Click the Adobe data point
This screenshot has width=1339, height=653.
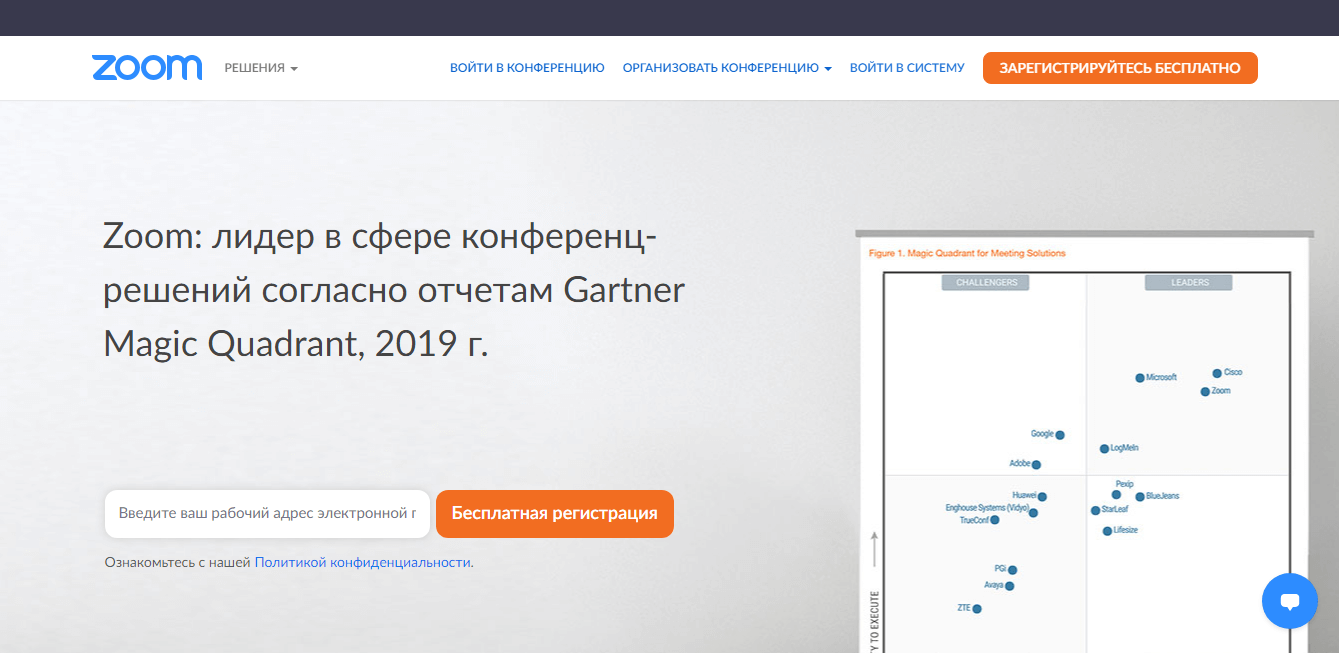(1036, 465)
